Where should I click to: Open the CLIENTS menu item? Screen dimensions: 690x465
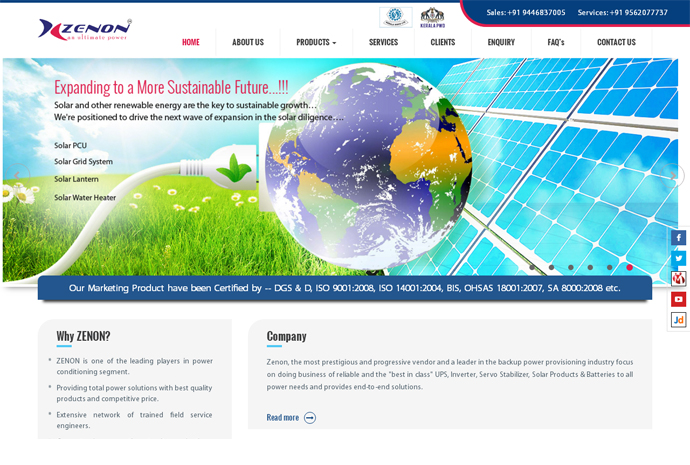443,42
